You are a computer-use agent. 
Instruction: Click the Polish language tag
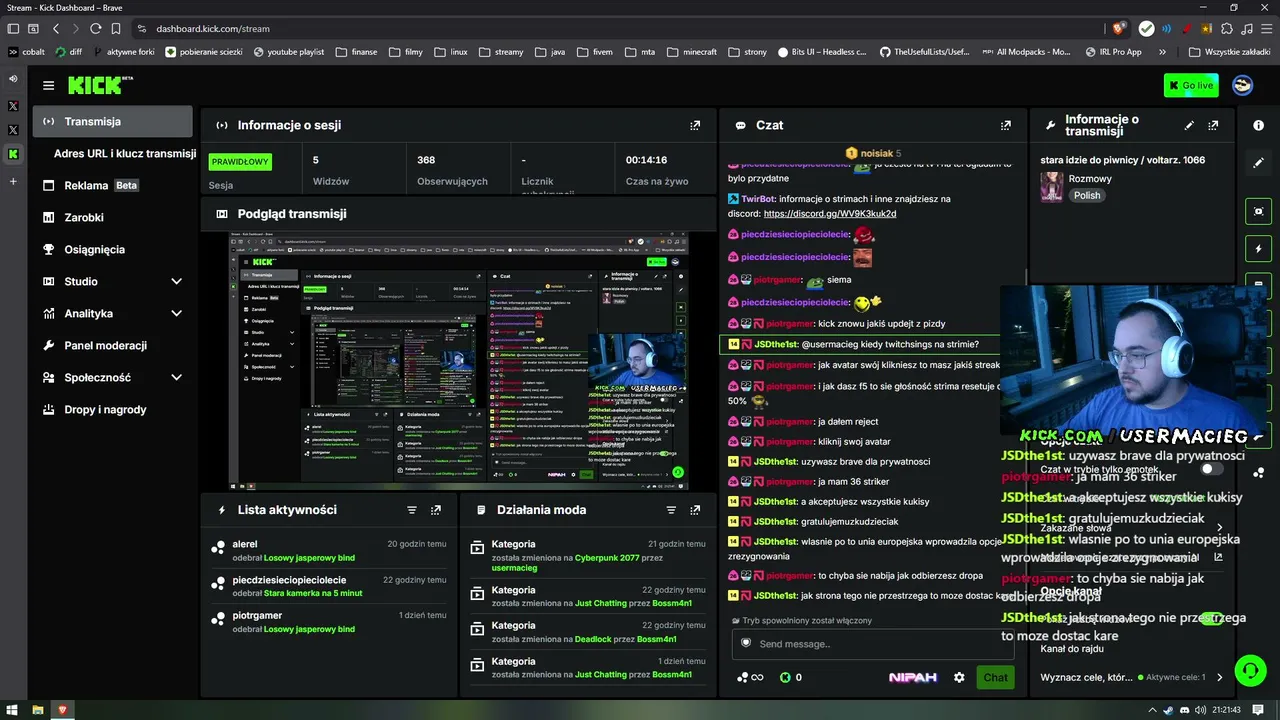[x=1087, y=195]
